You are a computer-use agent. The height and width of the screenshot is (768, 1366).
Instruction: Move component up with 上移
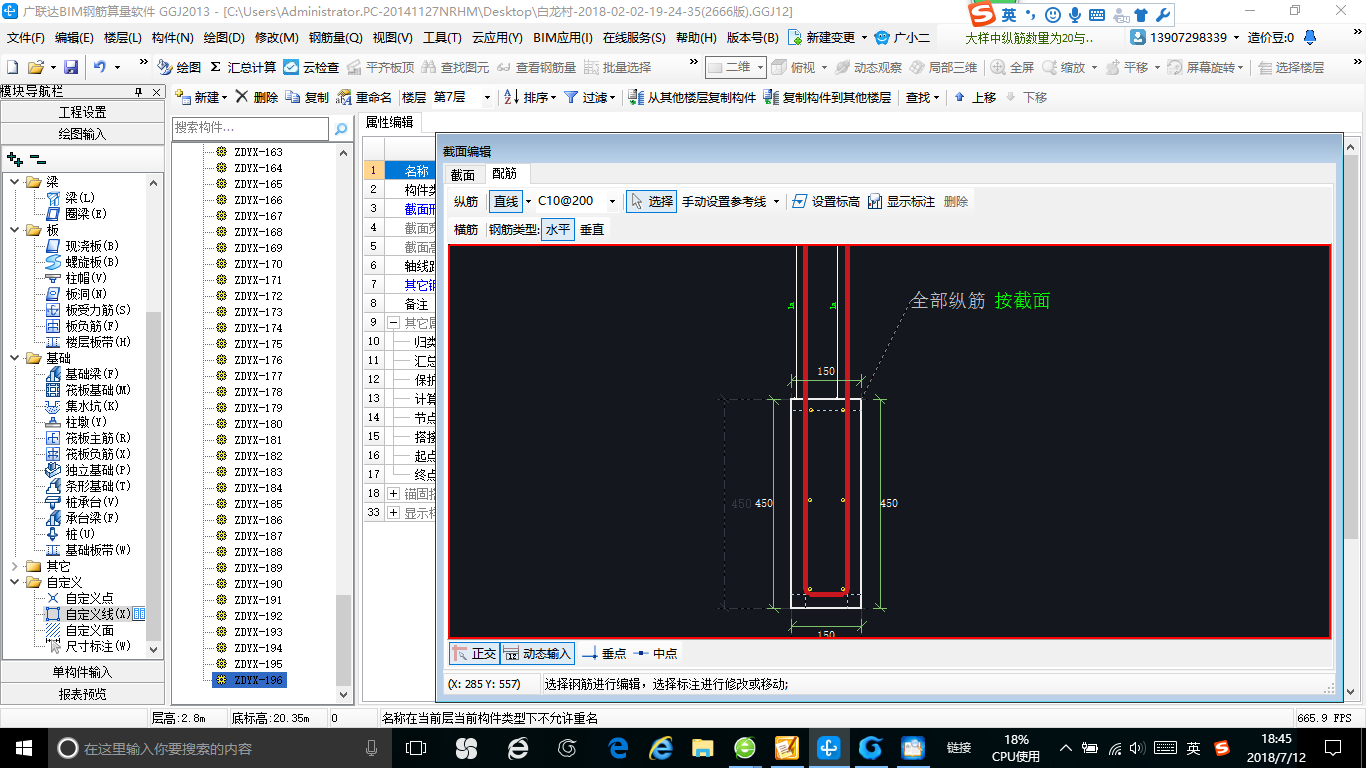pyautogui.click(x=975, y=97)
